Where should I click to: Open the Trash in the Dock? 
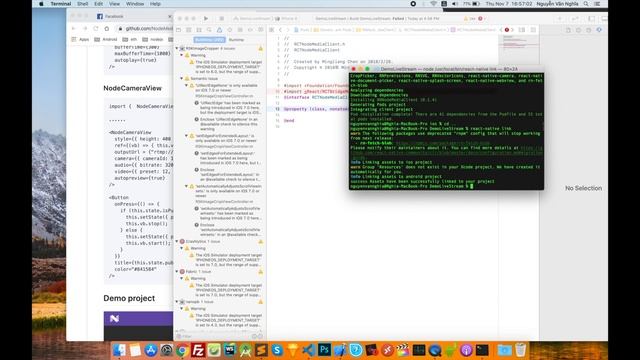click(x=520, y=350)
